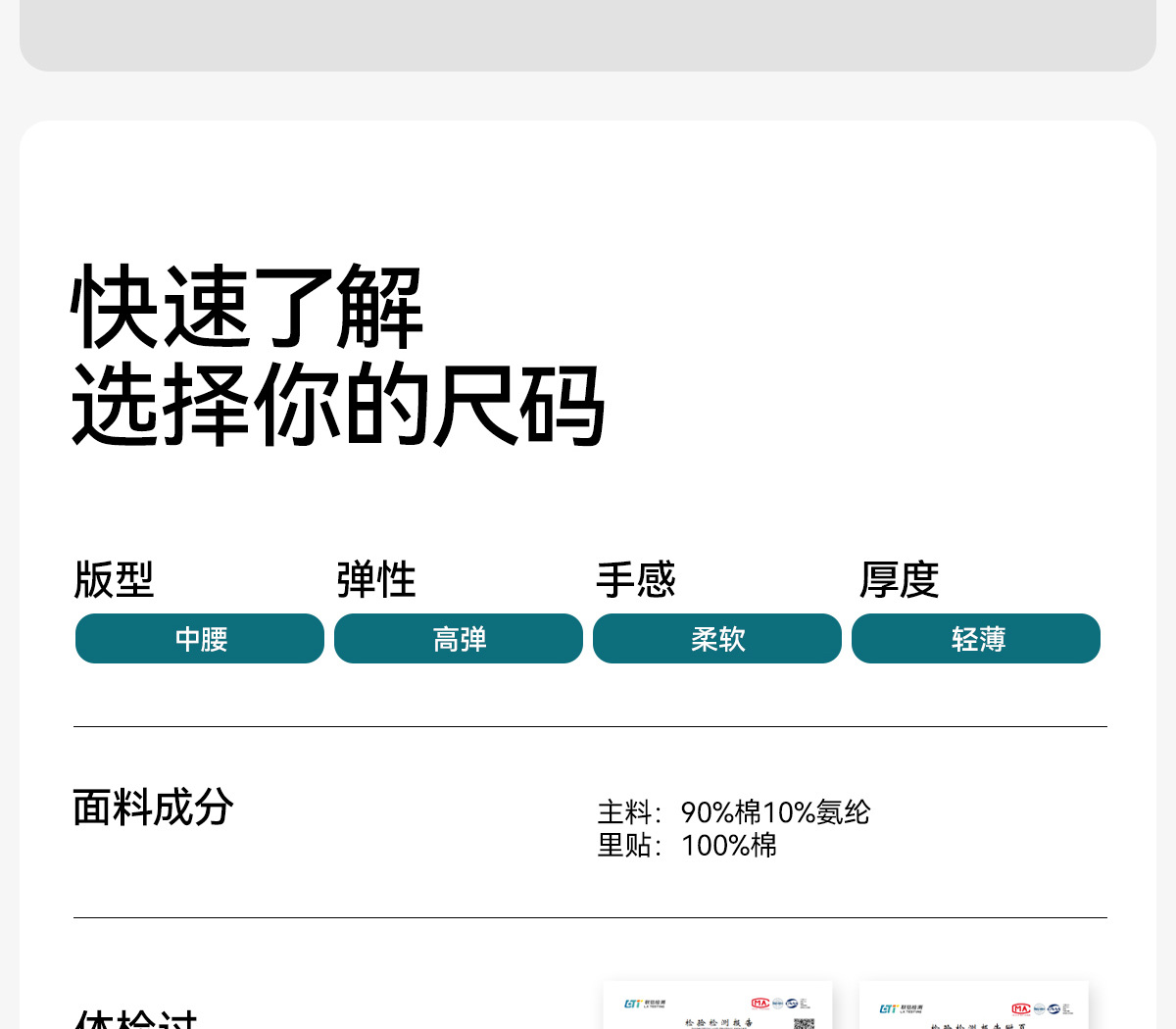Click the CNAS badge on second report

point(1053,1008)
